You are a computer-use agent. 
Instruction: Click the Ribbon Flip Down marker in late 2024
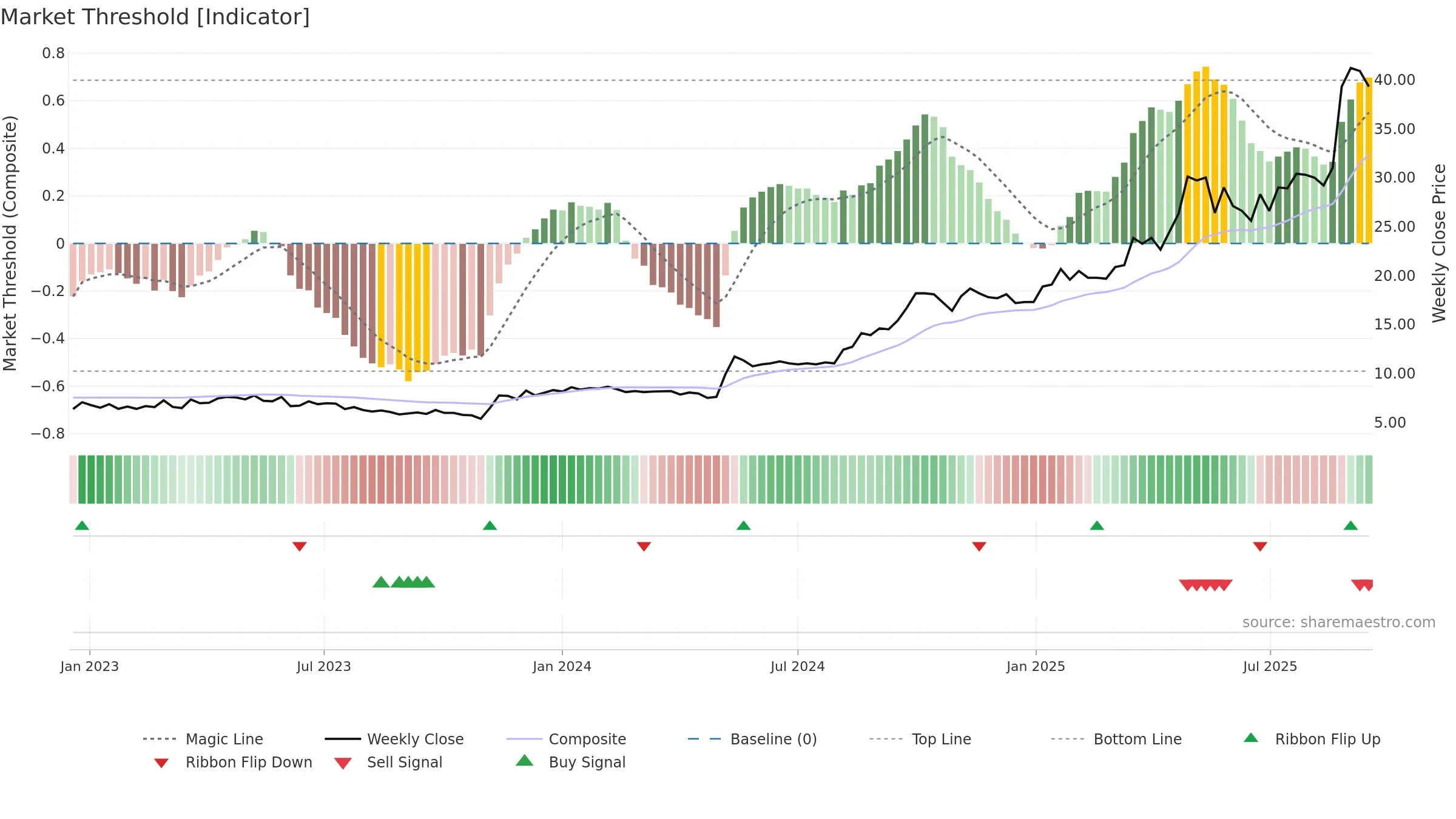pyautogui.click(x=979, y=547)
